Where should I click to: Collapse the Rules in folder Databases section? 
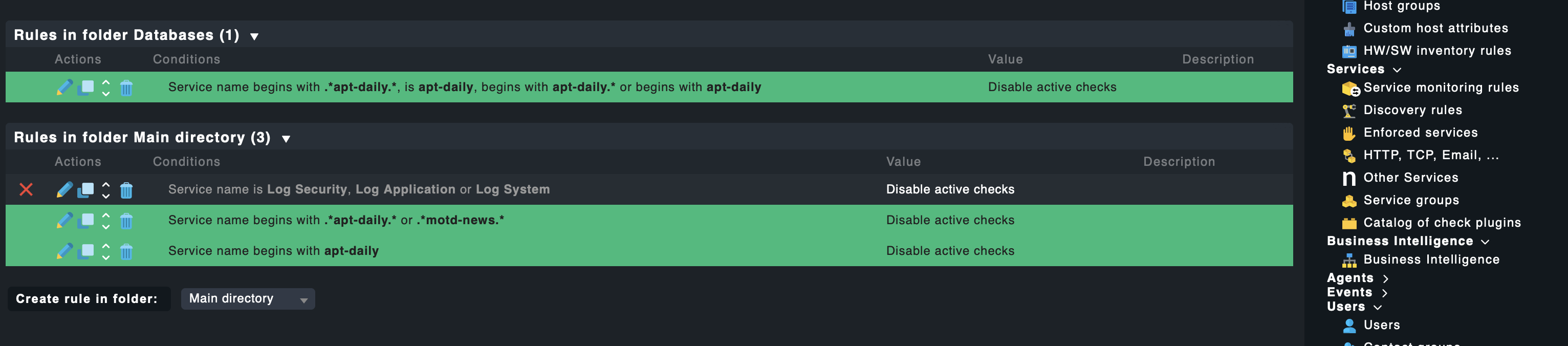pos(254,36)
